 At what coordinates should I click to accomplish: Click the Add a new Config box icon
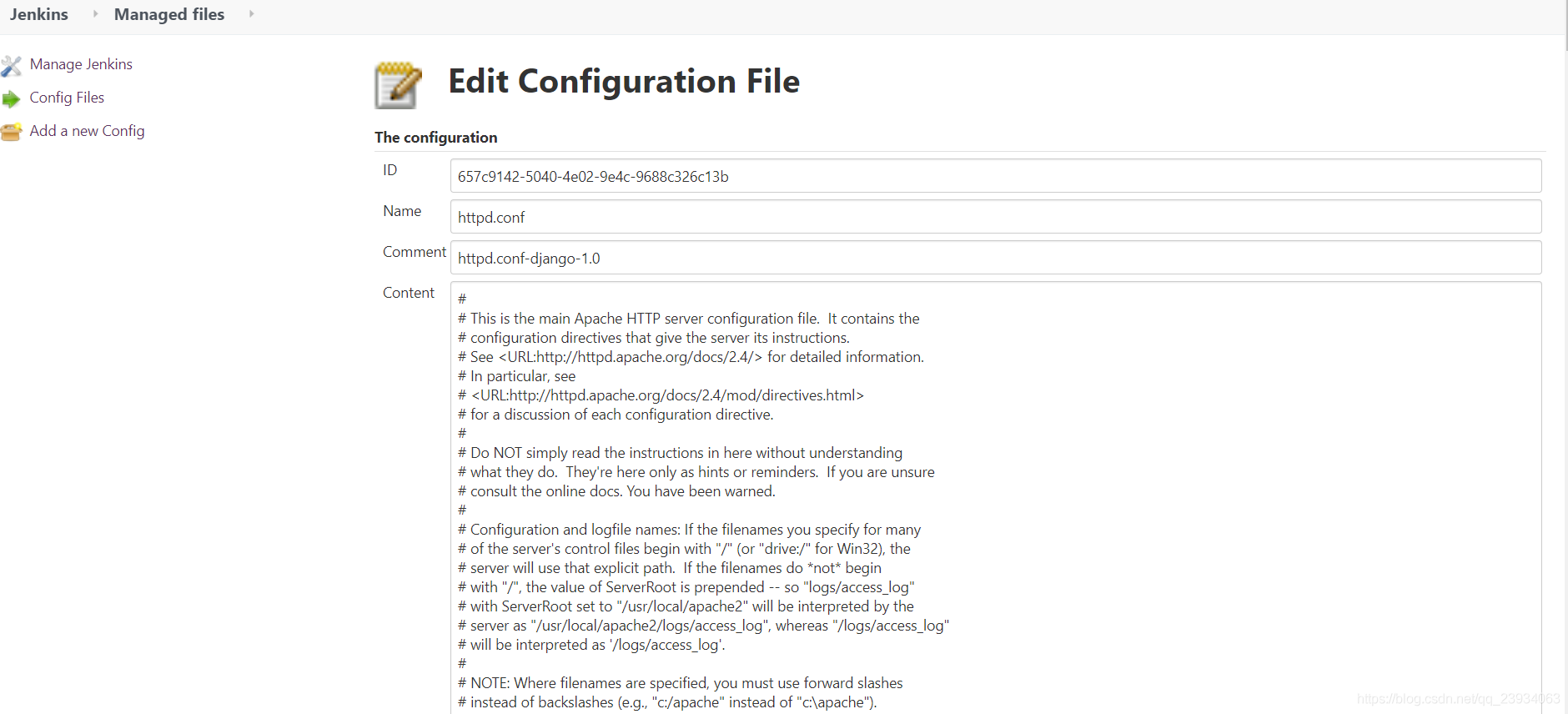tap(11, 132)
